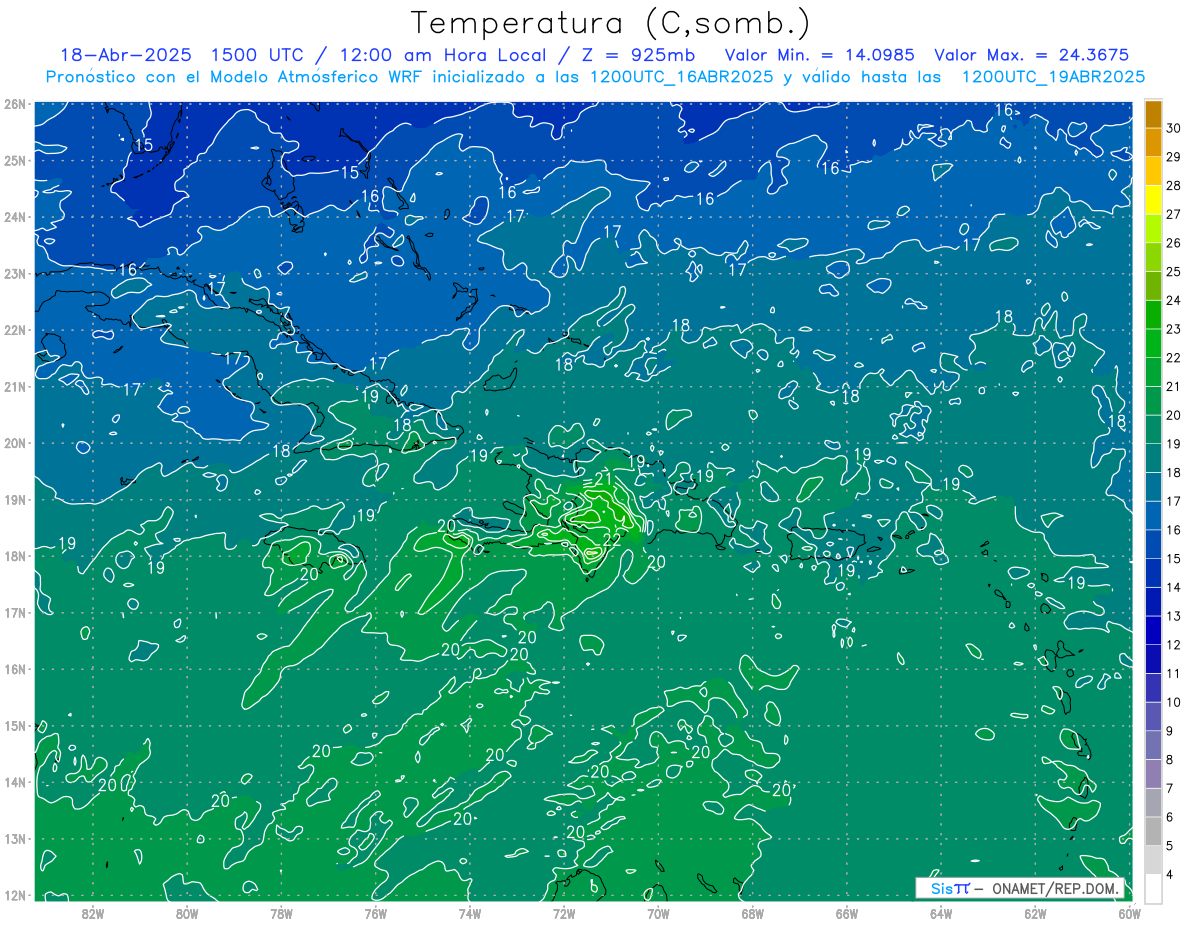Click the '24N' latitude axis label

(x=14, y=217)
